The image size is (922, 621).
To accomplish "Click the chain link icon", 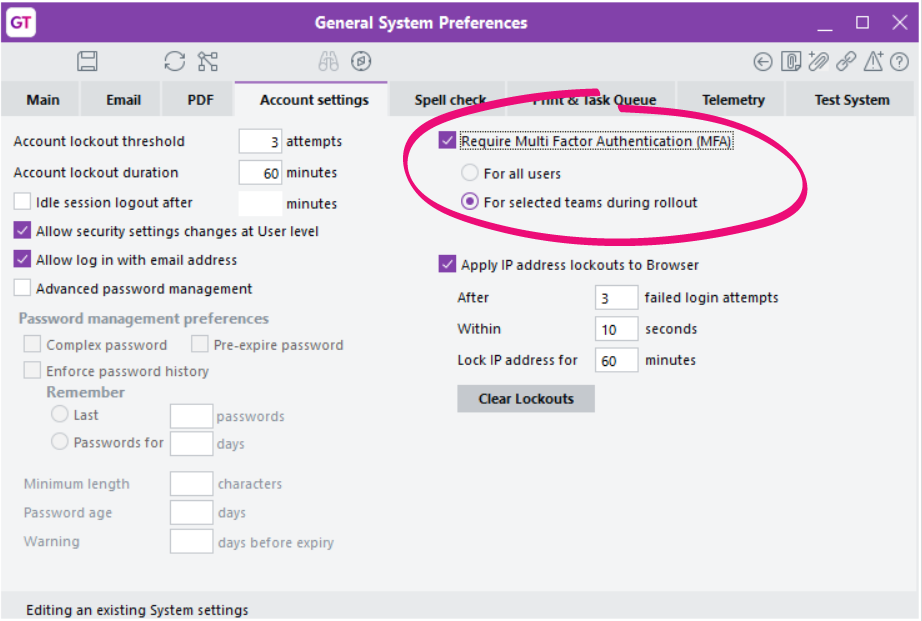I will pos(846,63).
